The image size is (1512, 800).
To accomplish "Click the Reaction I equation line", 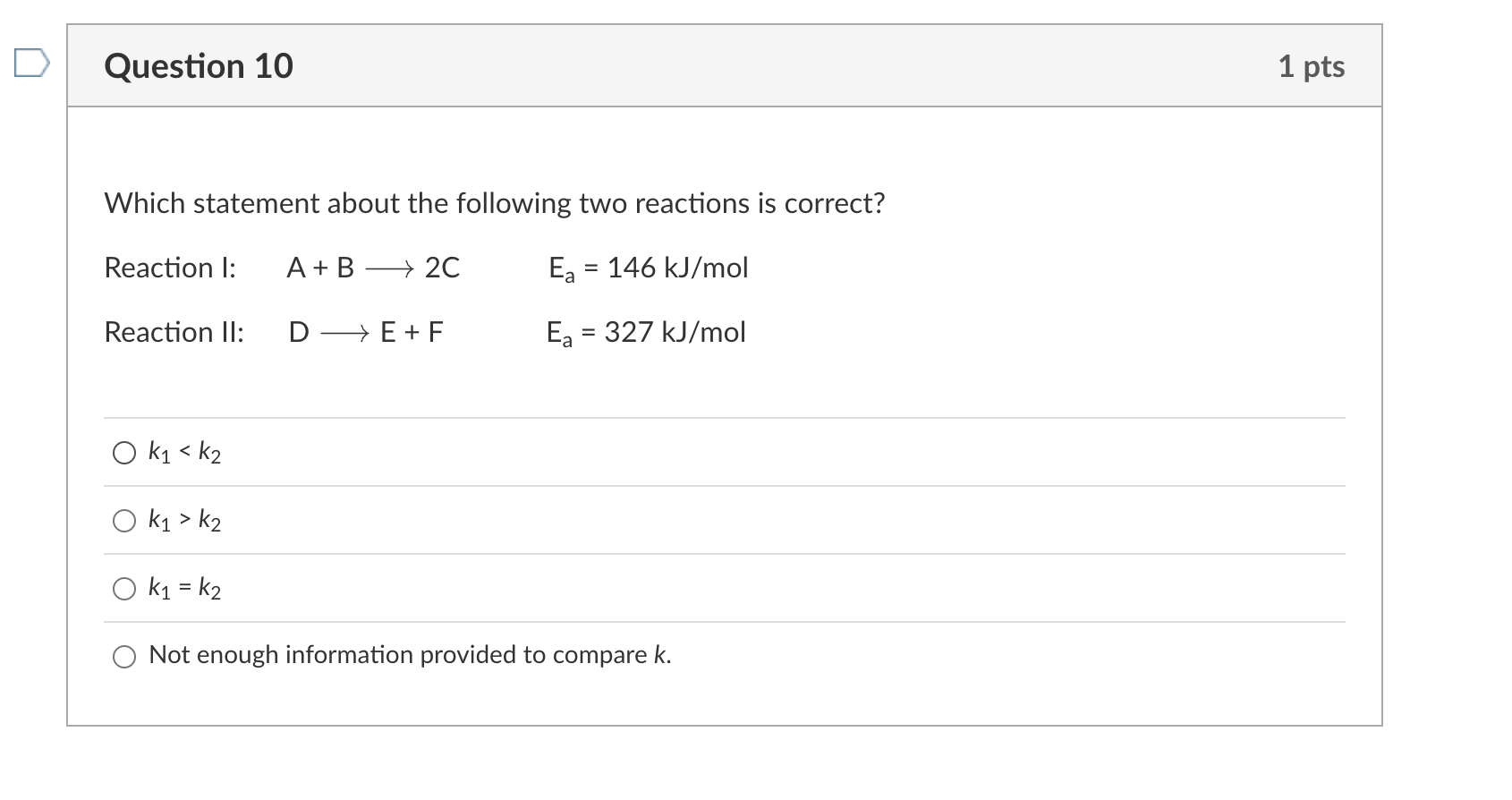I will point(283,267).
